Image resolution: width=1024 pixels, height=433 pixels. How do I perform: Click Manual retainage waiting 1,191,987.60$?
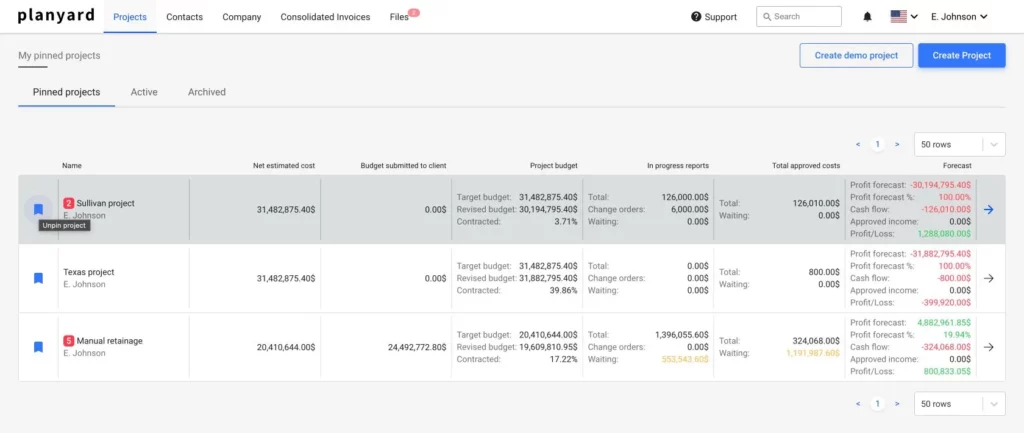[x=813, y=353]
